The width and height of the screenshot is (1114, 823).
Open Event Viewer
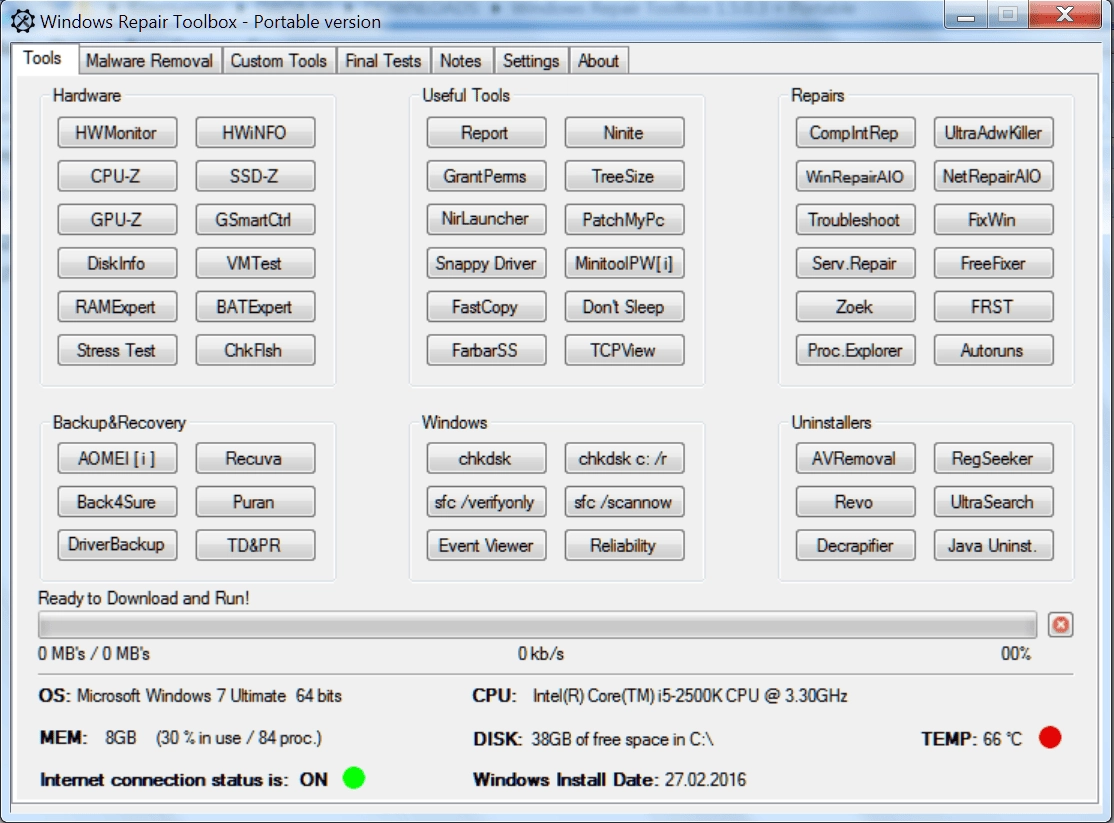pyautogui.click(x=487, y=545)
